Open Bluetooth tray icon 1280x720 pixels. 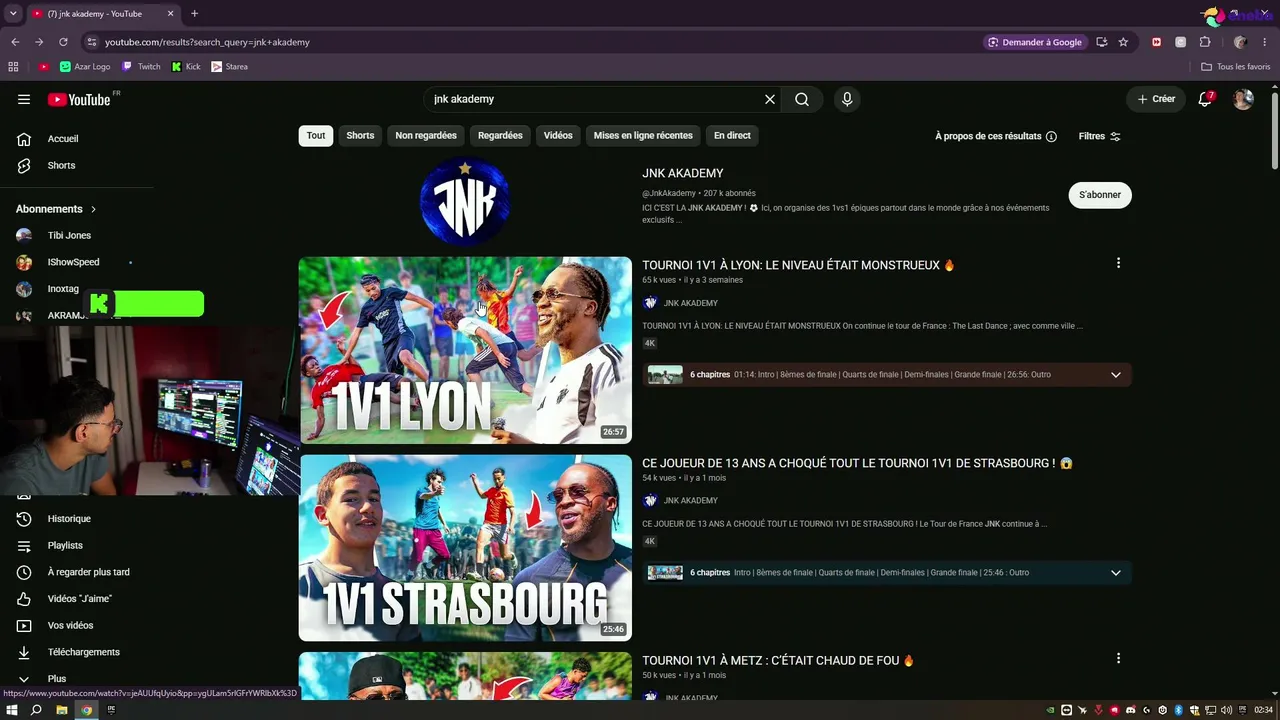[1179, 710]
